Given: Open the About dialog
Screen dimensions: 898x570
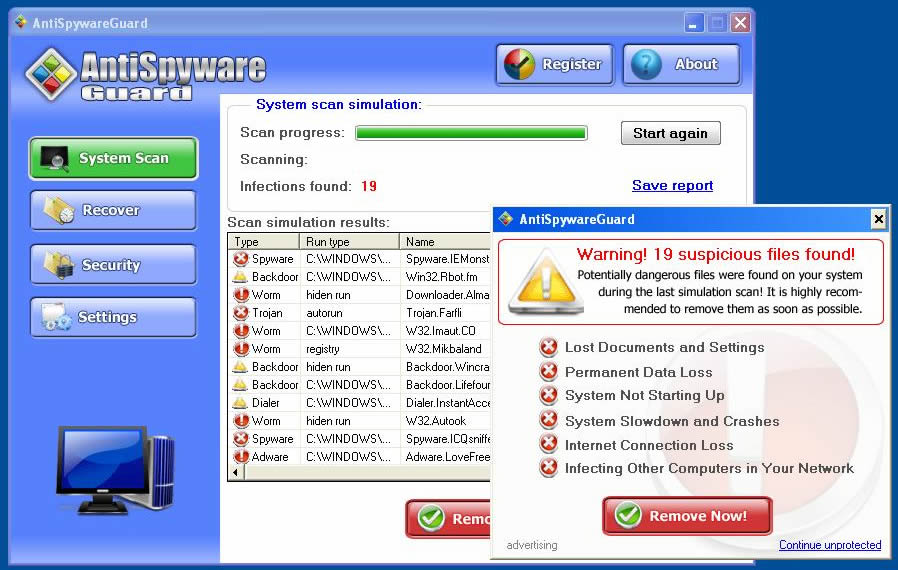Looking at the screenshot, I should coord(682,64).
